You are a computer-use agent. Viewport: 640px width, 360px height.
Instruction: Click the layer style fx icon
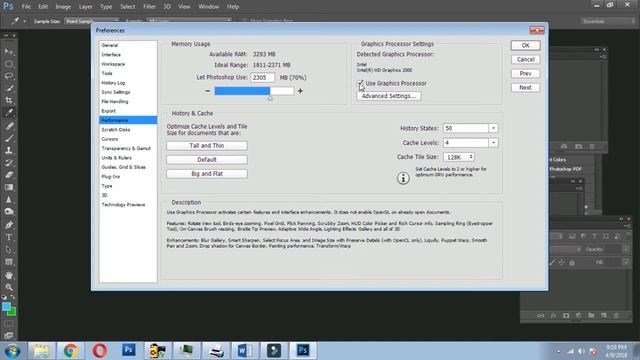point(553,316)
